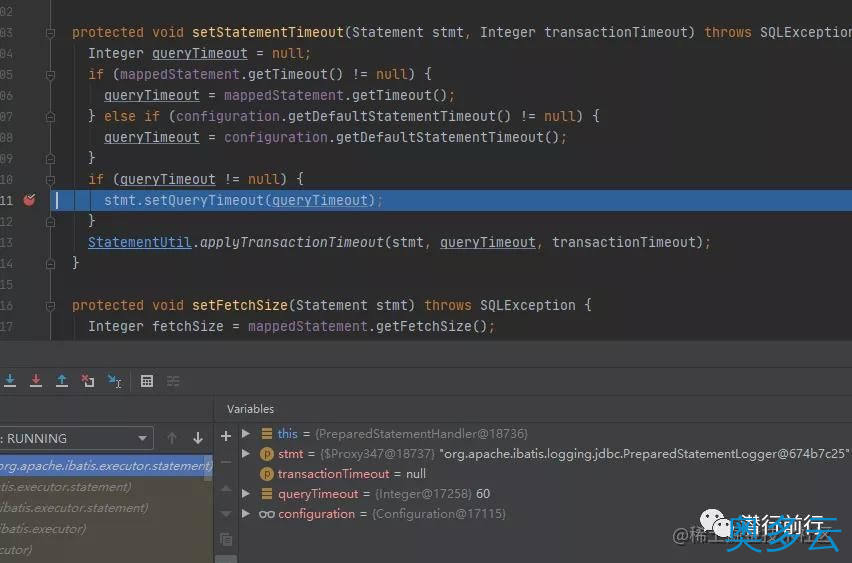Click the remove watch minus icon
The width and height of the screenshot is (852, 563).
(x=226, y=462)
